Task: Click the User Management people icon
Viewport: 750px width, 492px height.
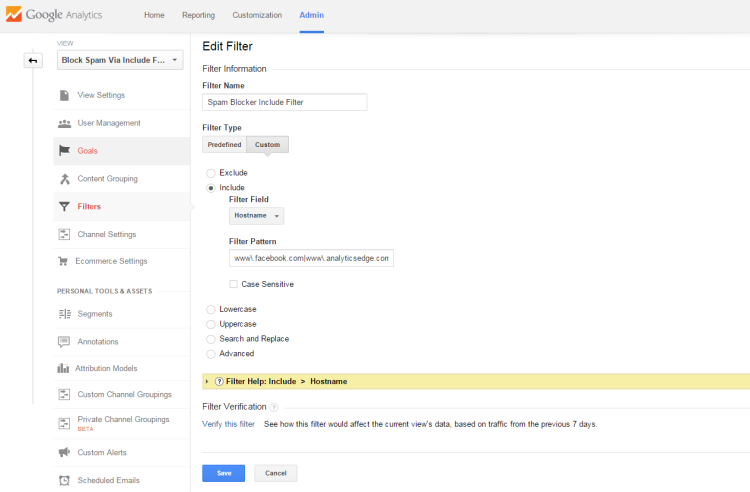Action: [x=64, y=123]
